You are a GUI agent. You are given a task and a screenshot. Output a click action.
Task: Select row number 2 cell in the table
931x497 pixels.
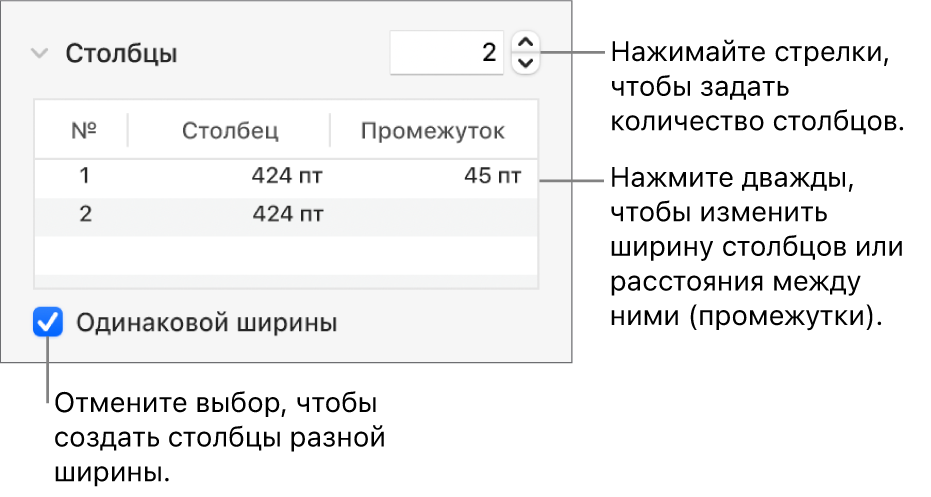click(85, 213)
